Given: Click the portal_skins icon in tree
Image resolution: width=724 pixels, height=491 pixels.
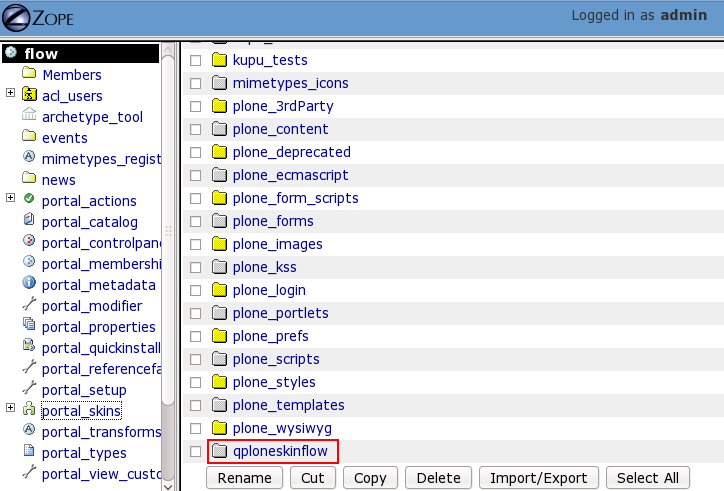Looking at the screenshot, I should pos(29,408).
